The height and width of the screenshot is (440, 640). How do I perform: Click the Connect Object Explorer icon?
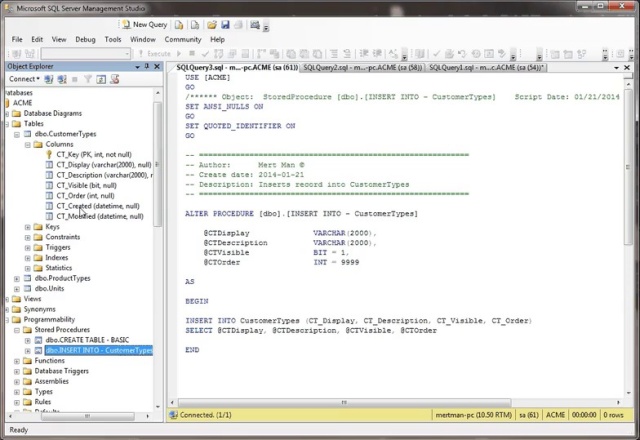(48, 79)
